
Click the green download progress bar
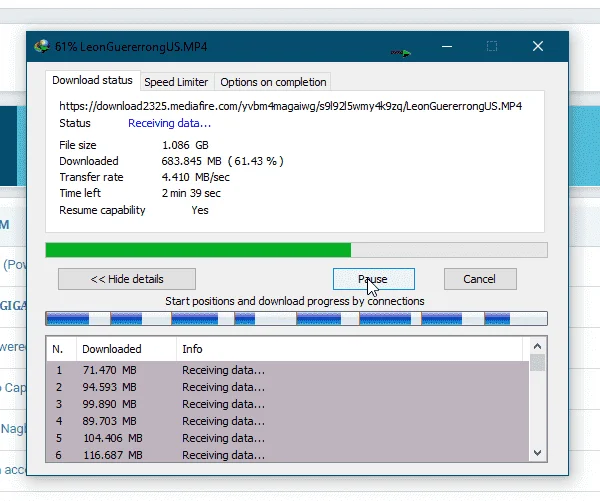[296, 250]
